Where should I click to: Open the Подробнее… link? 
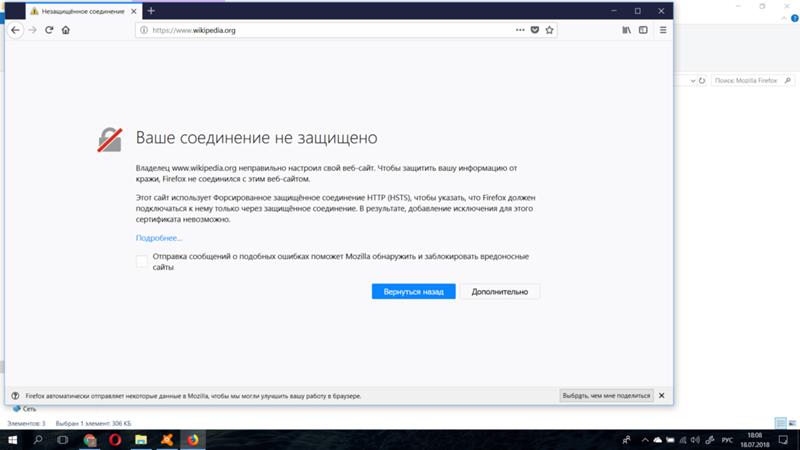click(x=159, y=238)
